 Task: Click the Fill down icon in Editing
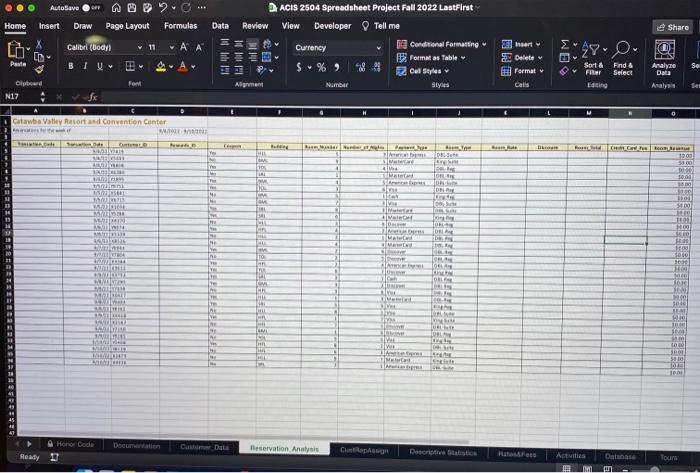tap(564, 58)
